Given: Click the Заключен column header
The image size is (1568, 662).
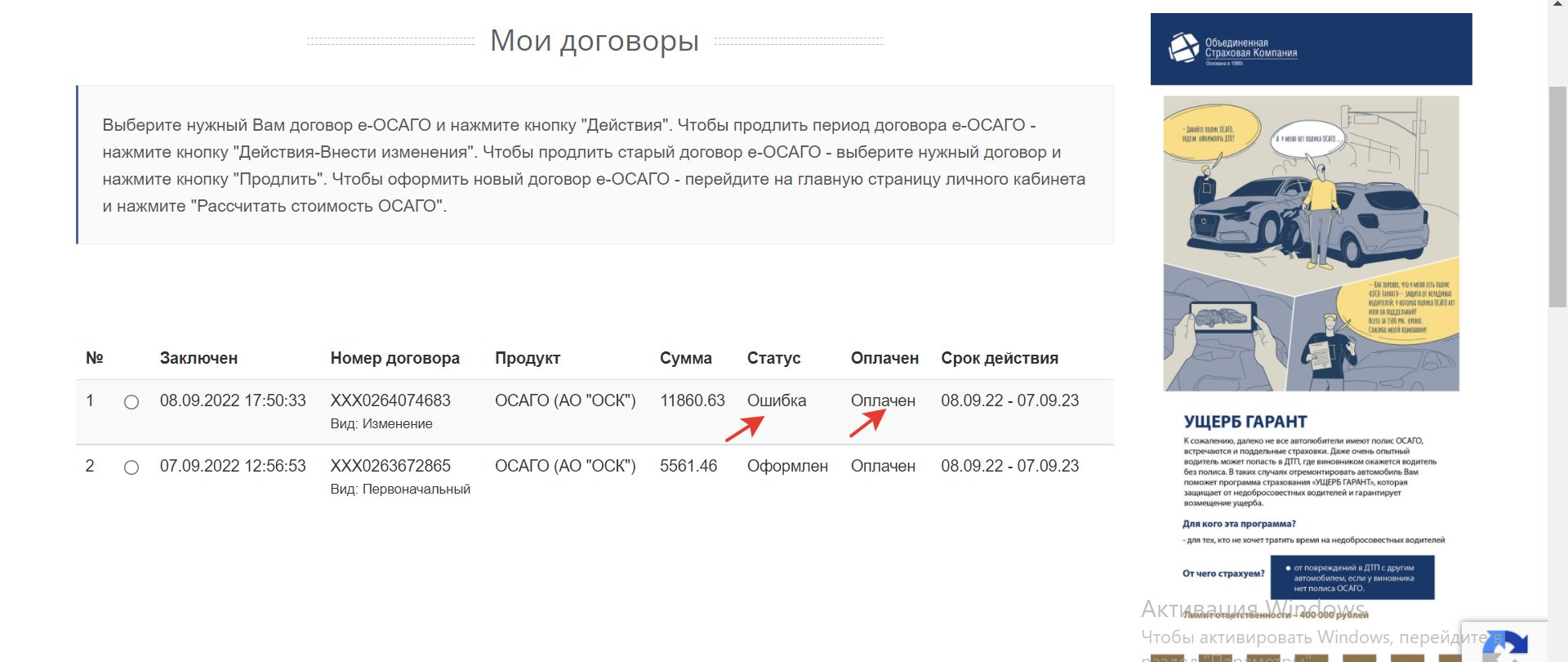Looking at the screenshot, I should pos(198,358).
